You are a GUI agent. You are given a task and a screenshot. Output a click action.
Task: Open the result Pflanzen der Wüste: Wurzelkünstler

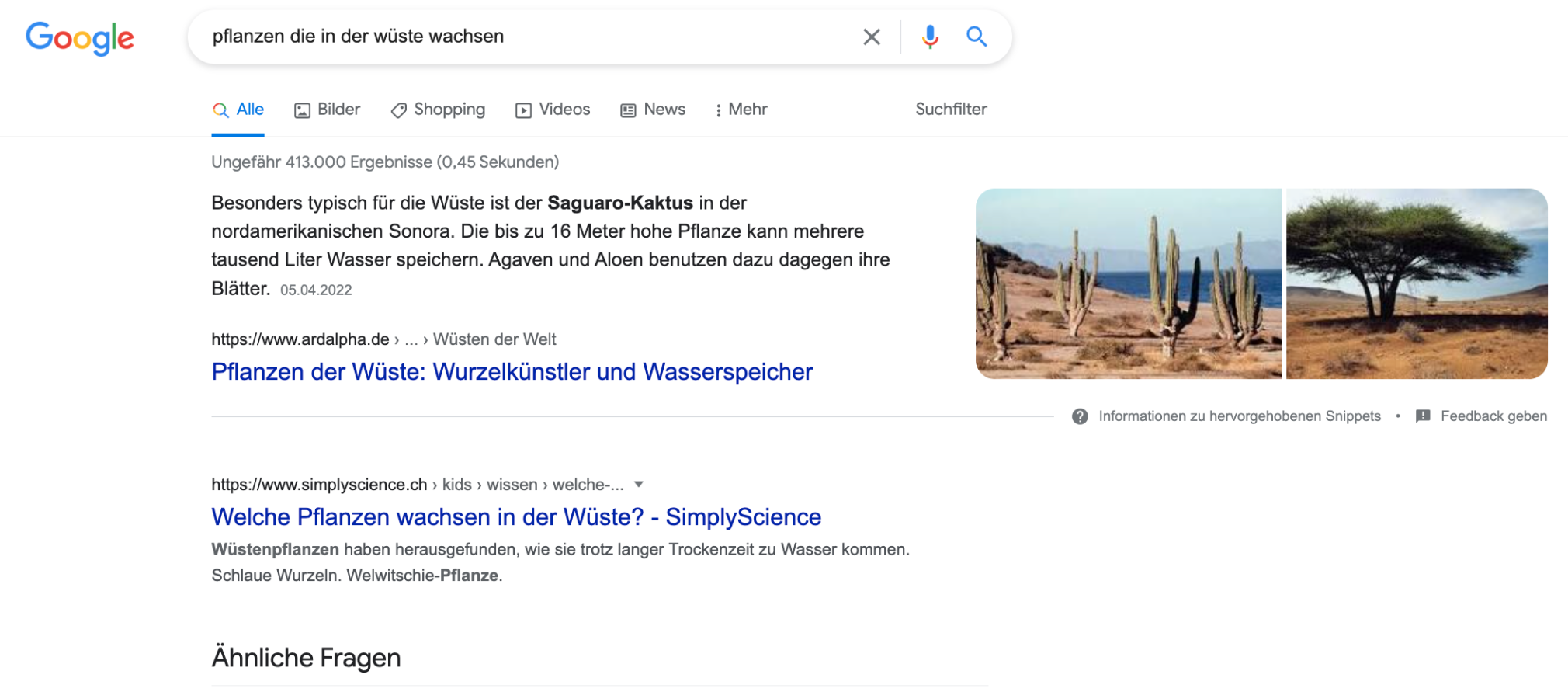(x=512, y=372)
